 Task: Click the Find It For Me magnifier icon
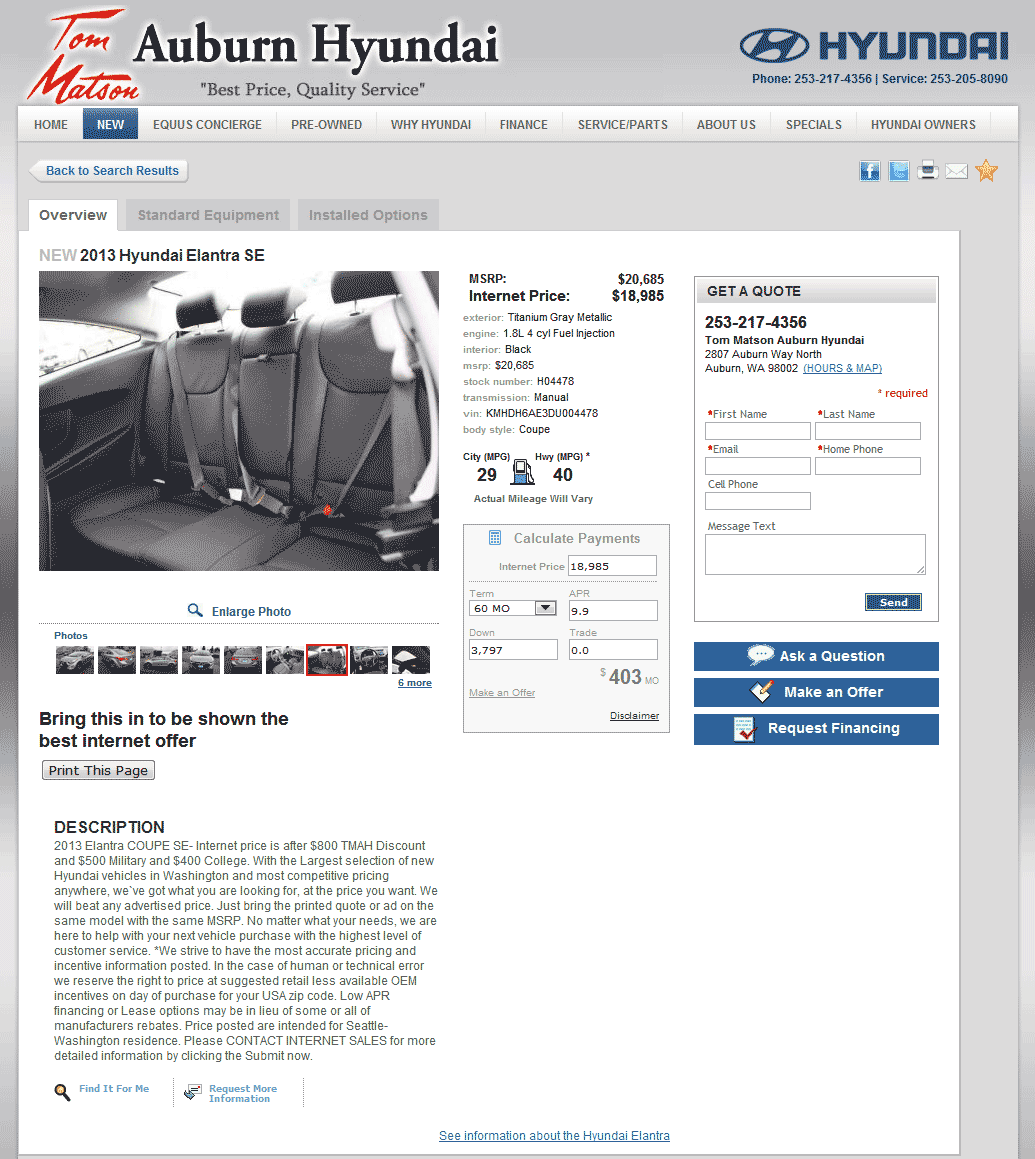tap(63, 1092)
